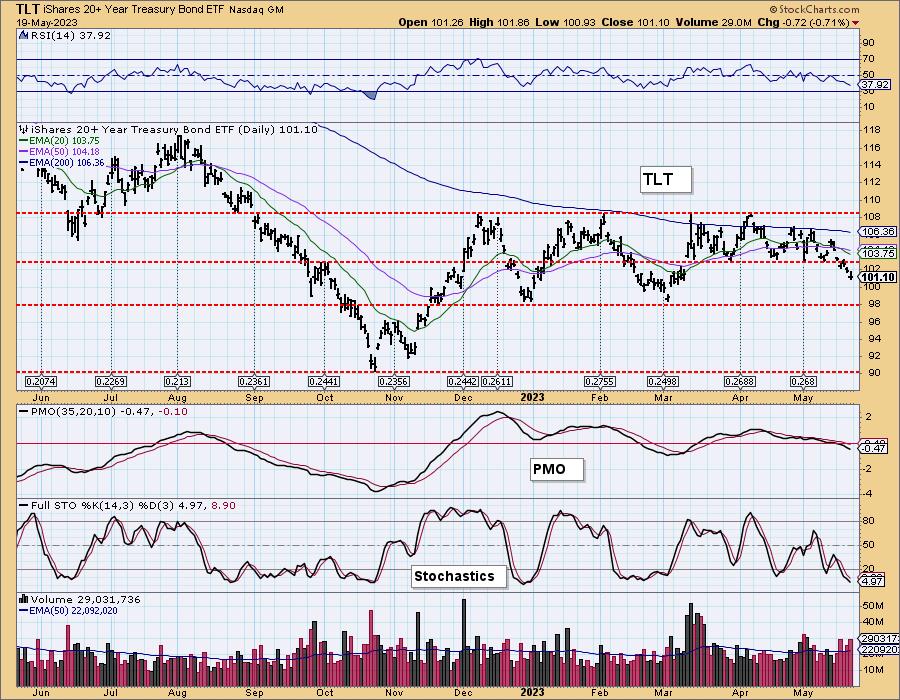Click the -0.47 PMO value tag
The width and height of the screenshot is (900, 700).
point(874,449)
